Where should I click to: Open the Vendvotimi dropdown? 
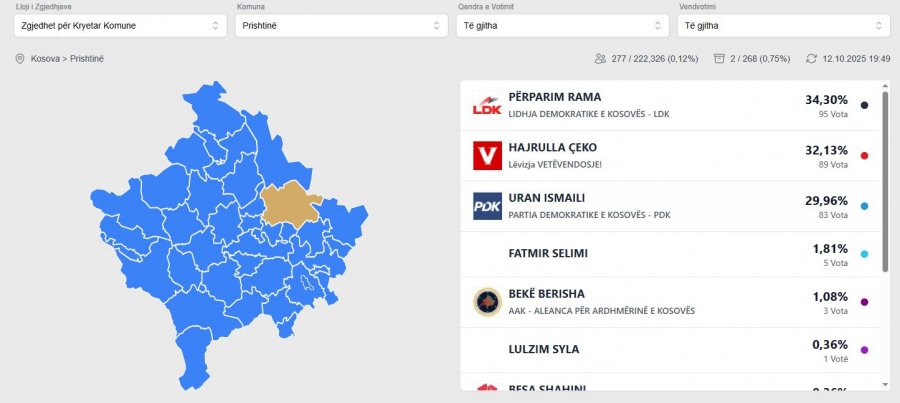click(x=783, y=25)
